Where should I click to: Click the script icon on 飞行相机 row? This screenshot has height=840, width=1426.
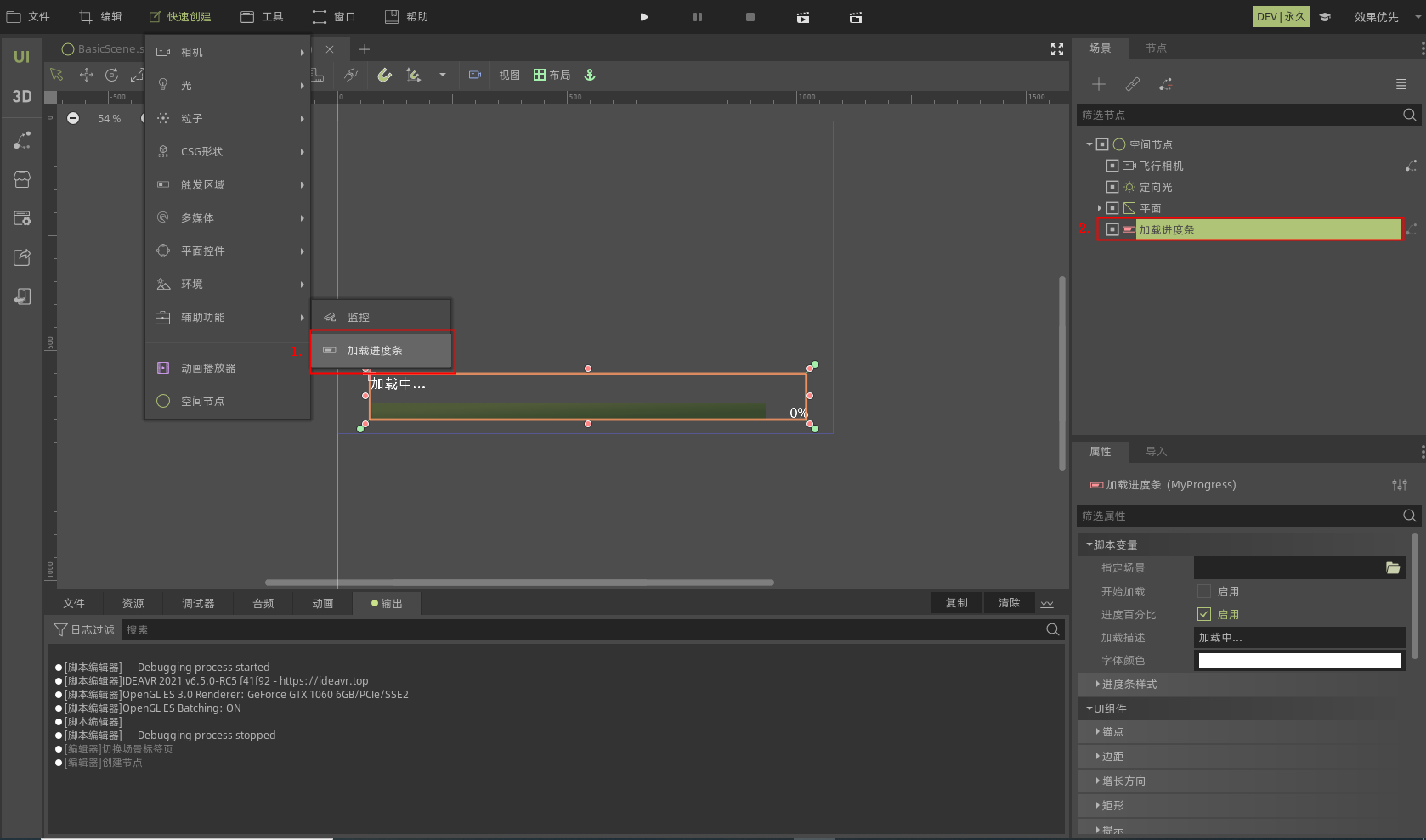[x=1411, y=166]
